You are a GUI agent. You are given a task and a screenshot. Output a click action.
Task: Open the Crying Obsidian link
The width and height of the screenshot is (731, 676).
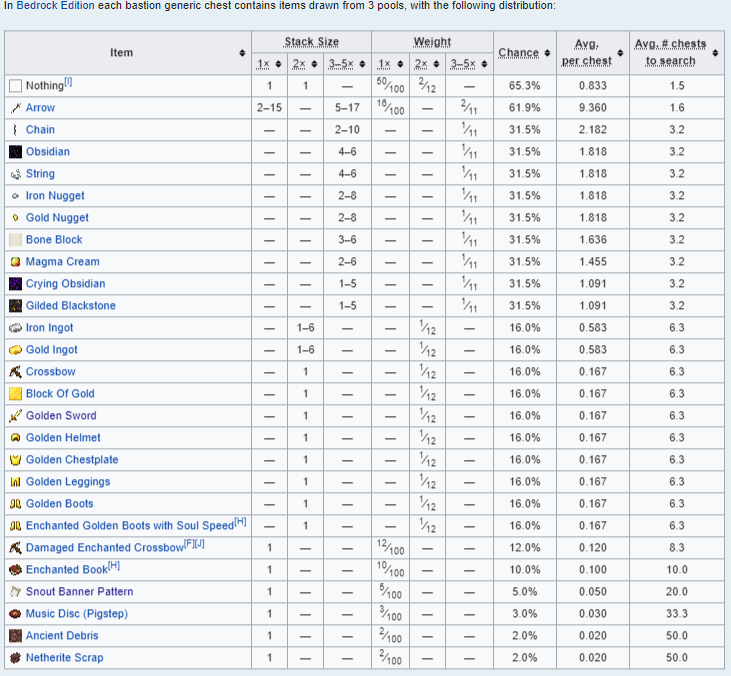point(65,283)
